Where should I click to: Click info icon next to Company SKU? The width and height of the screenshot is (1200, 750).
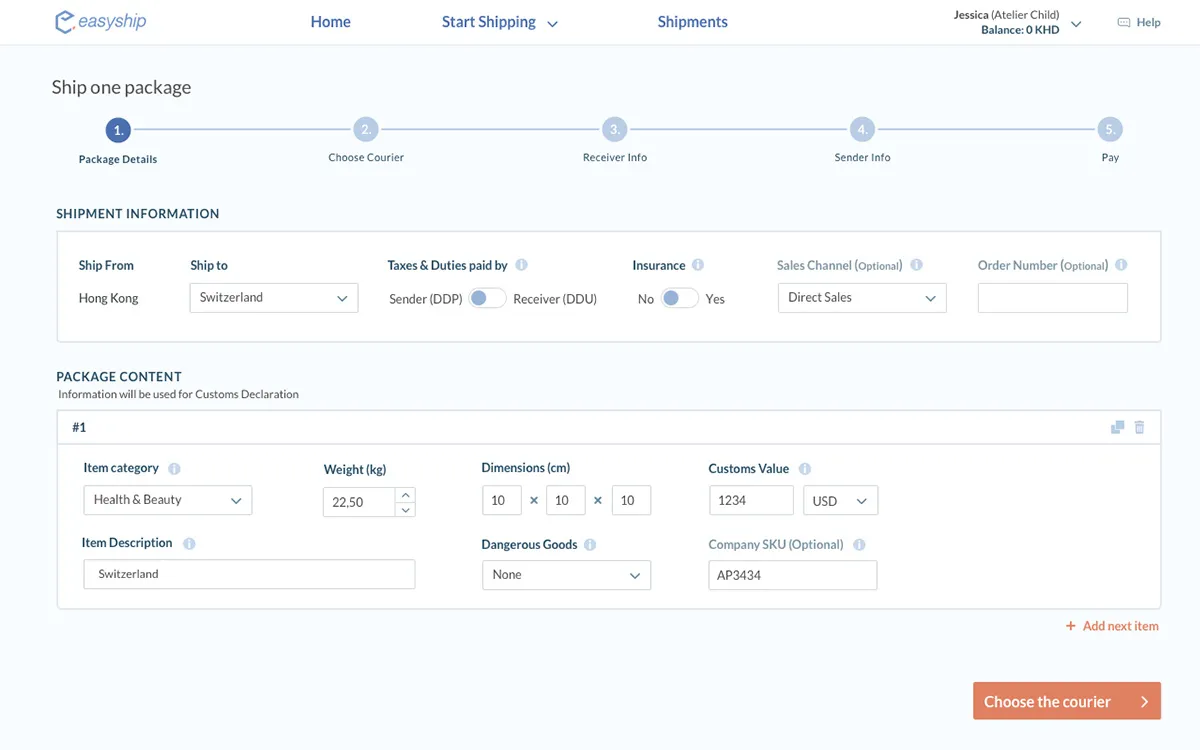click(859, 545)
